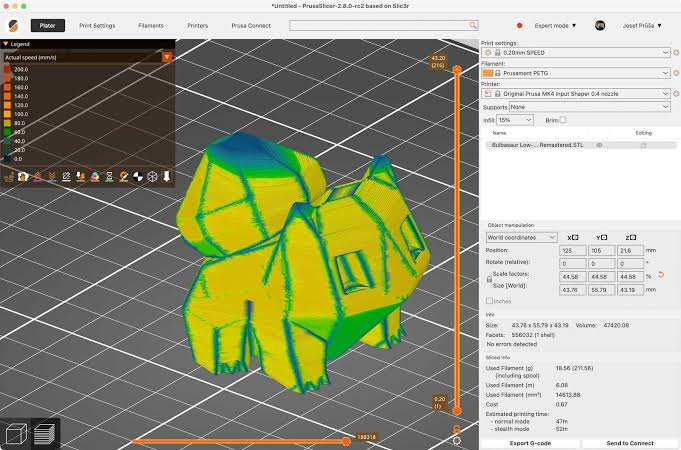Toggle center of gravity marker icon
Screen dimensions: 681x450
pyautogui.click(x=138, y=176)
